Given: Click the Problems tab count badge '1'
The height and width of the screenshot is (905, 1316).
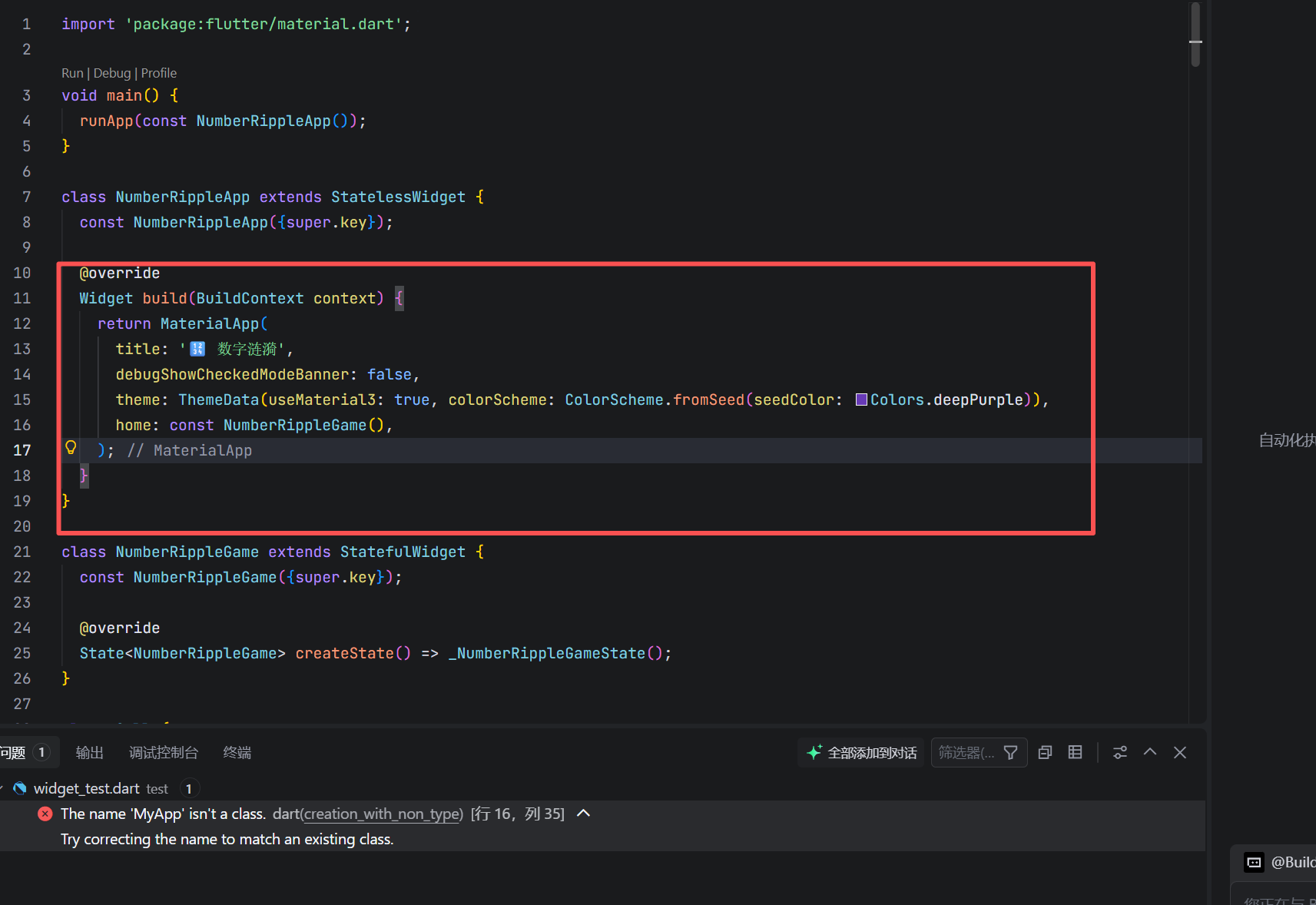Looking at the screenshot, I should [41, 753].
